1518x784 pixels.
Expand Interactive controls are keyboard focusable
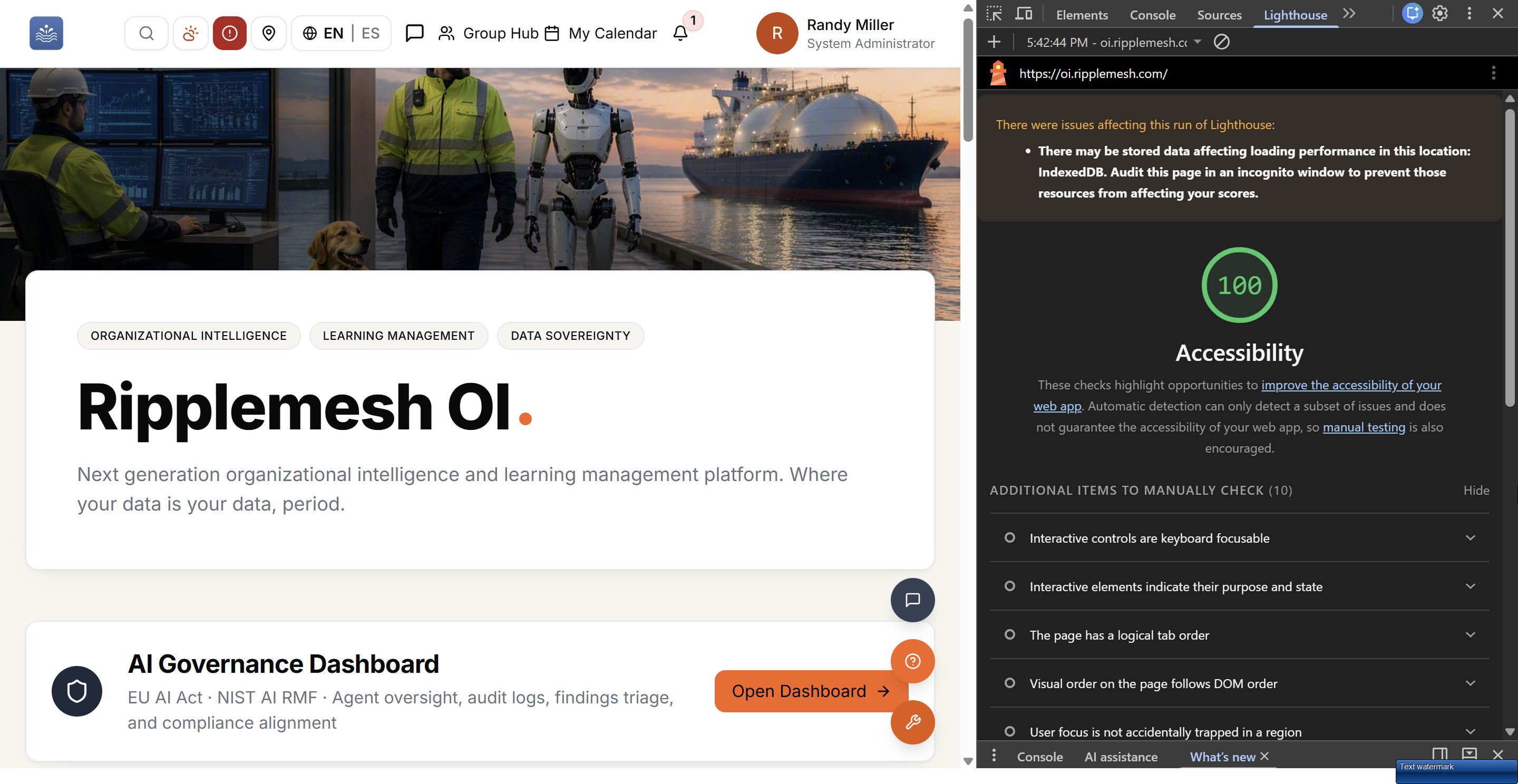coord(1239,538)
